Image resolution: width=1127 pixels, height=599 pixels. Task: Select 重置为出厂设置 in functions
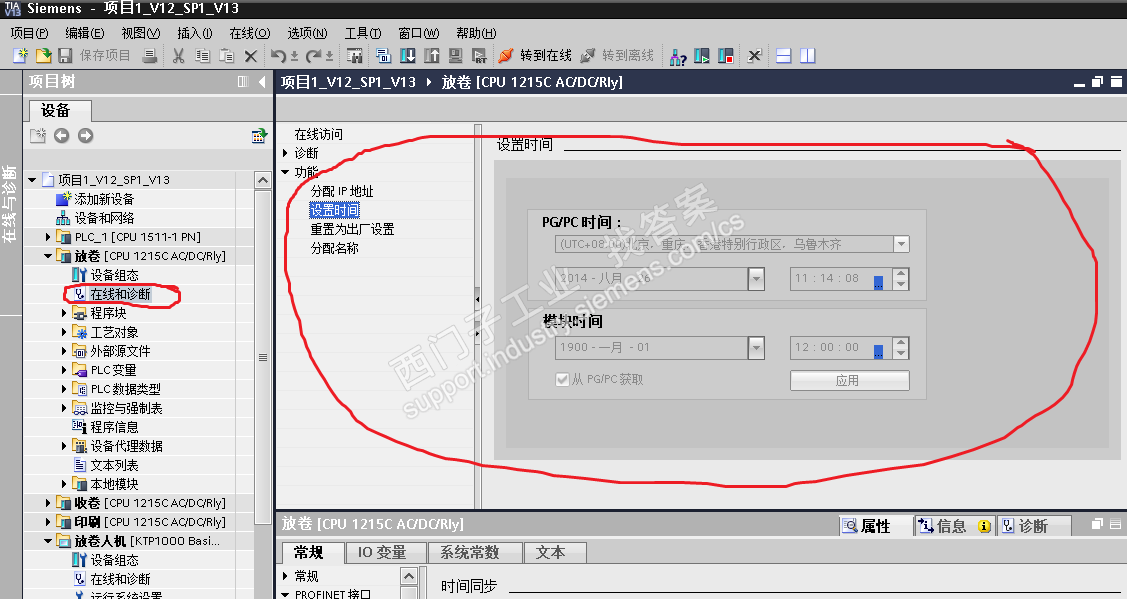click(352, 229)
